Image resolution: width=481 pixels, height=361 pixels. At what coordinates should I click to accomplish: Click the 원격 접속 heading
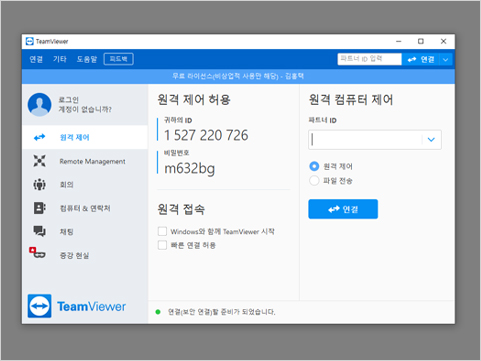[181, 209]
